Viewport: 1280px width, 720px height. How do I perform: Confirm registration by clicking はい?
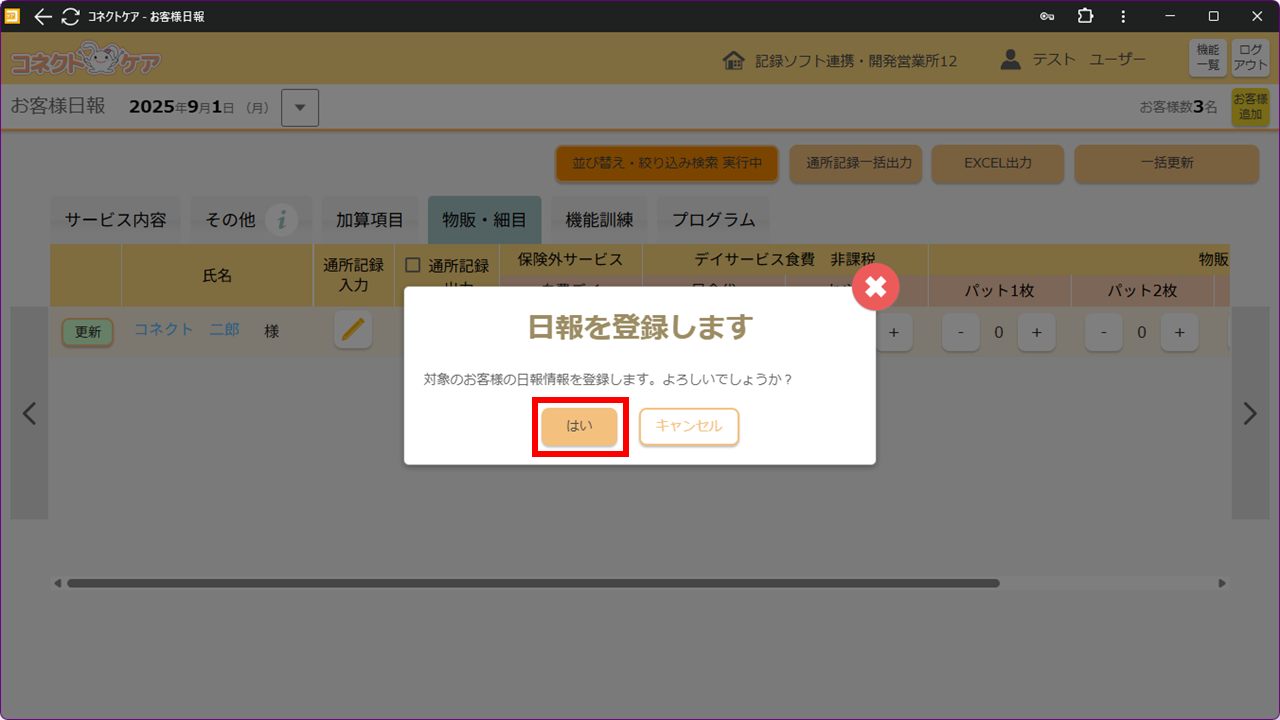tap(579, 427)
